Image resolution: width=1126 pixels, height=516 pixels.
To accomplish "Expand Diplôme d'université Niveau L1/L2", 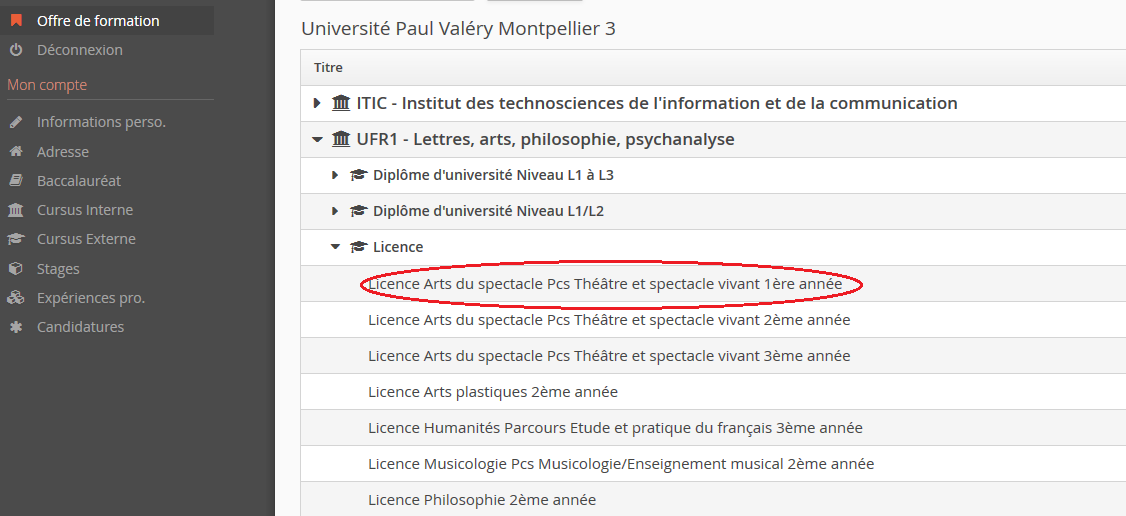I will tap(335, 211).
